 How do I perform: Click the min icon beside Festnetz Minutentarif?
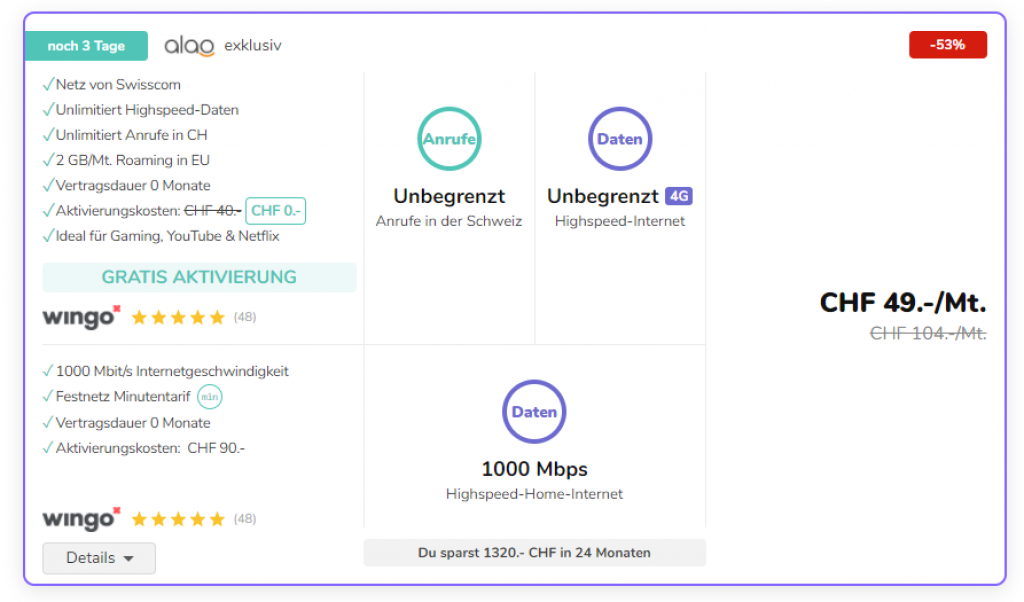(x=209, y=397)
